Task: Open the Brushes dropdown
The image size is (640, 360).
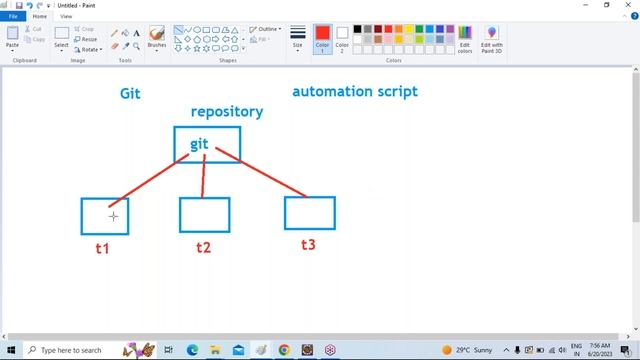Action: click(x=157, y=51)
